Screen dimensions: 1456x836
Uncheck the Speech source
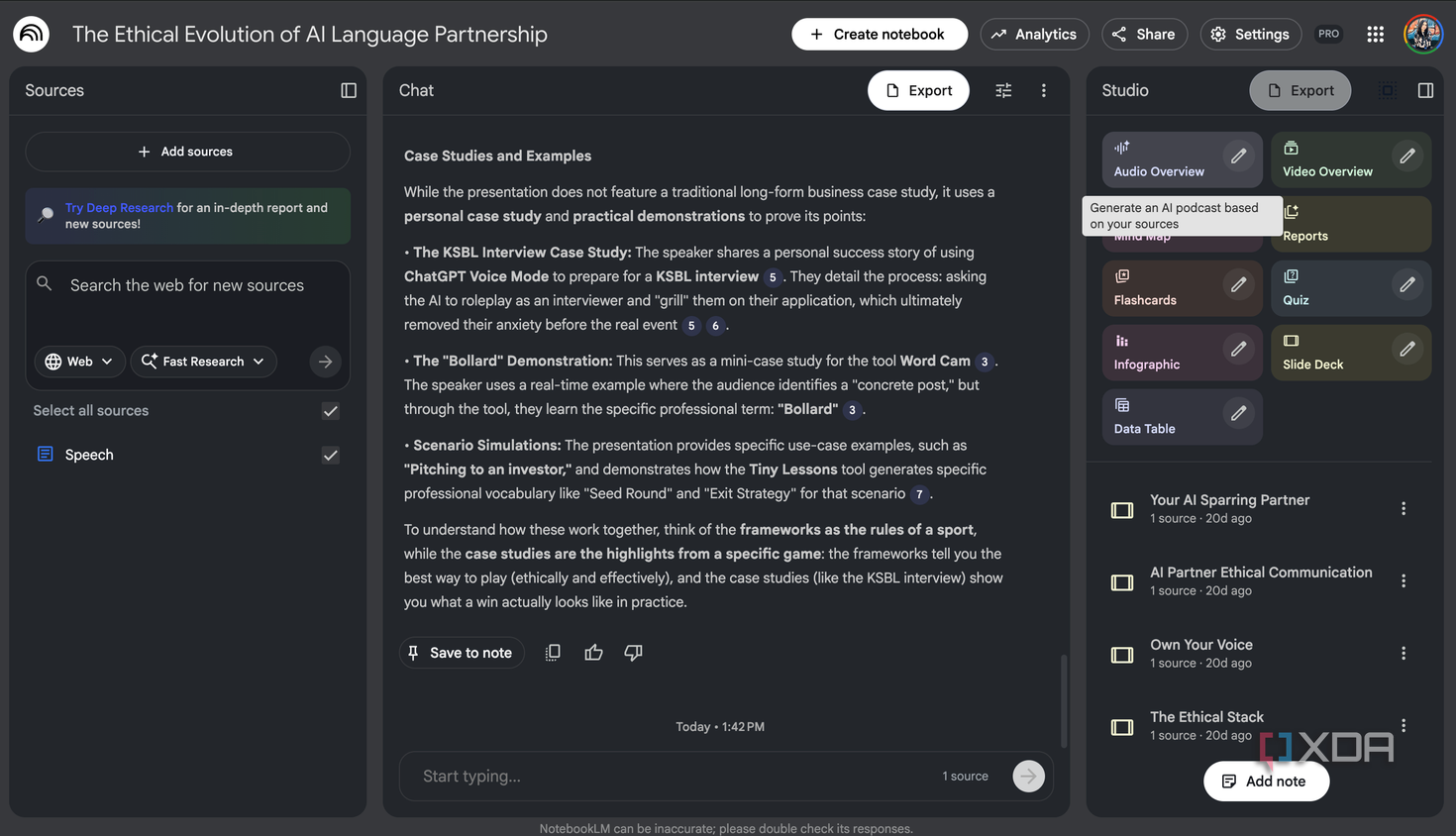330,456
